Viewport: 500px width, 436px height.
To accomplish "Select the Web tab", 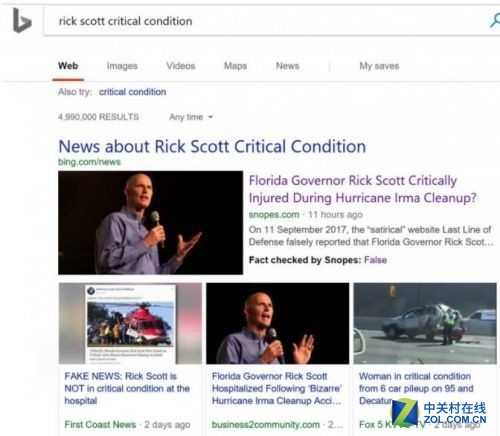I will click(68, 66).
